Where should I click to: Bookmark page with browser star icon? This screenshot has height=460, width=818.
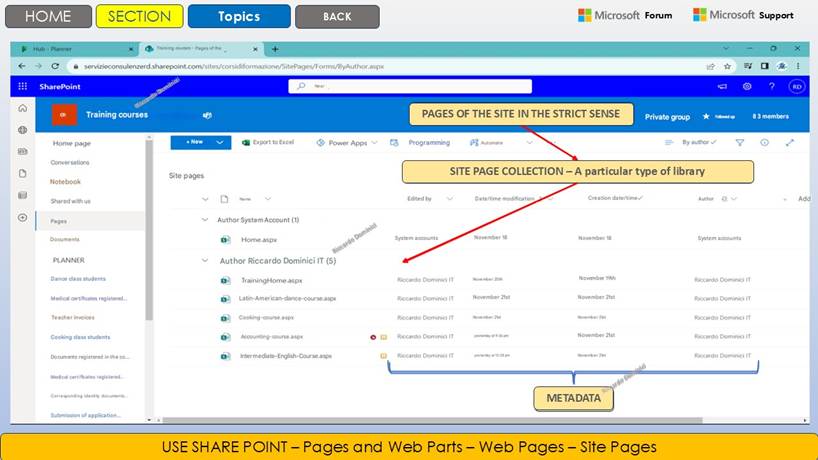click(729, 66)
